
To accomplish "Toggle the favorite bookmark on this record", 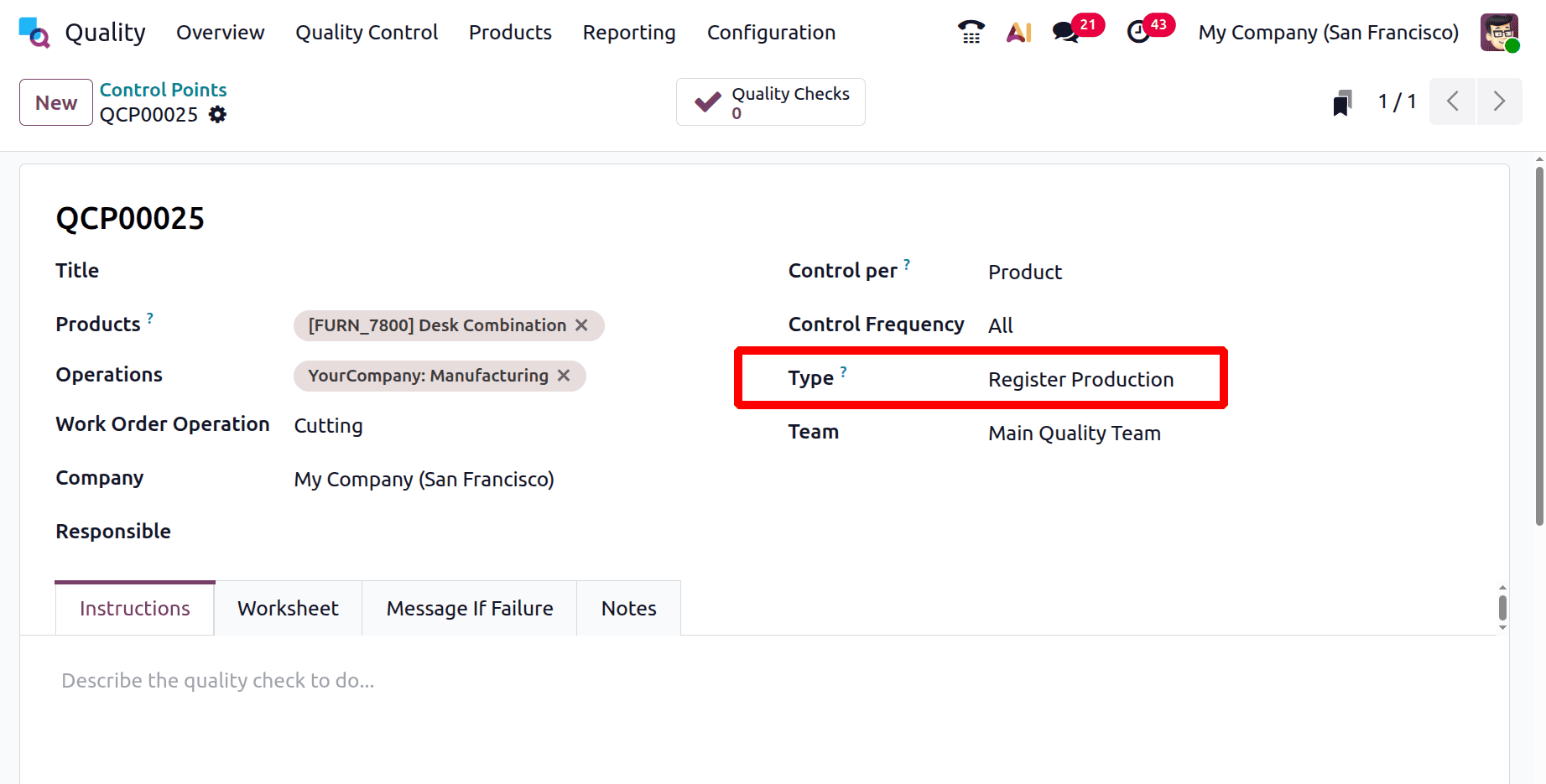I will 1342,101.
